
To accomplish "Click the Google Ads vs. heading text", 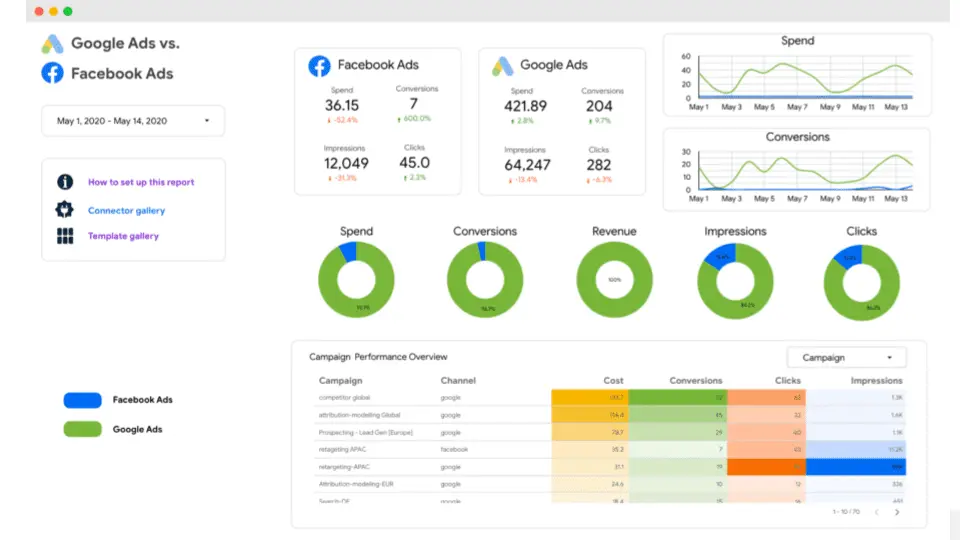I will (x=126, y=43).
